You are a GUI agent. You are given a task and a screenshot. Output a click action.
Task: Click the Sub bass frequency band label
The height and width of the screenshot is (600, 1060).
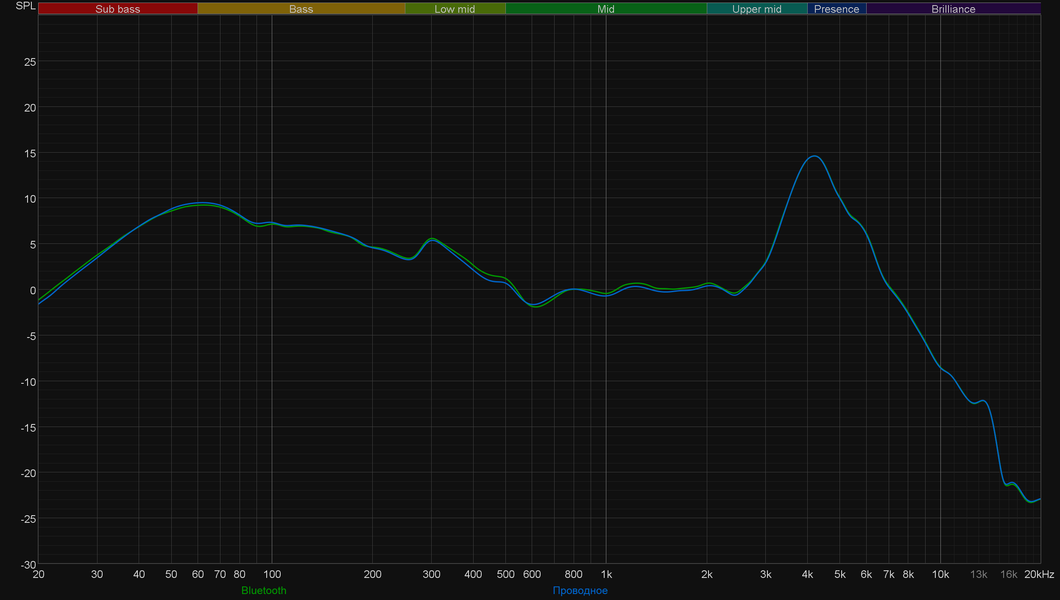(118, 9)
